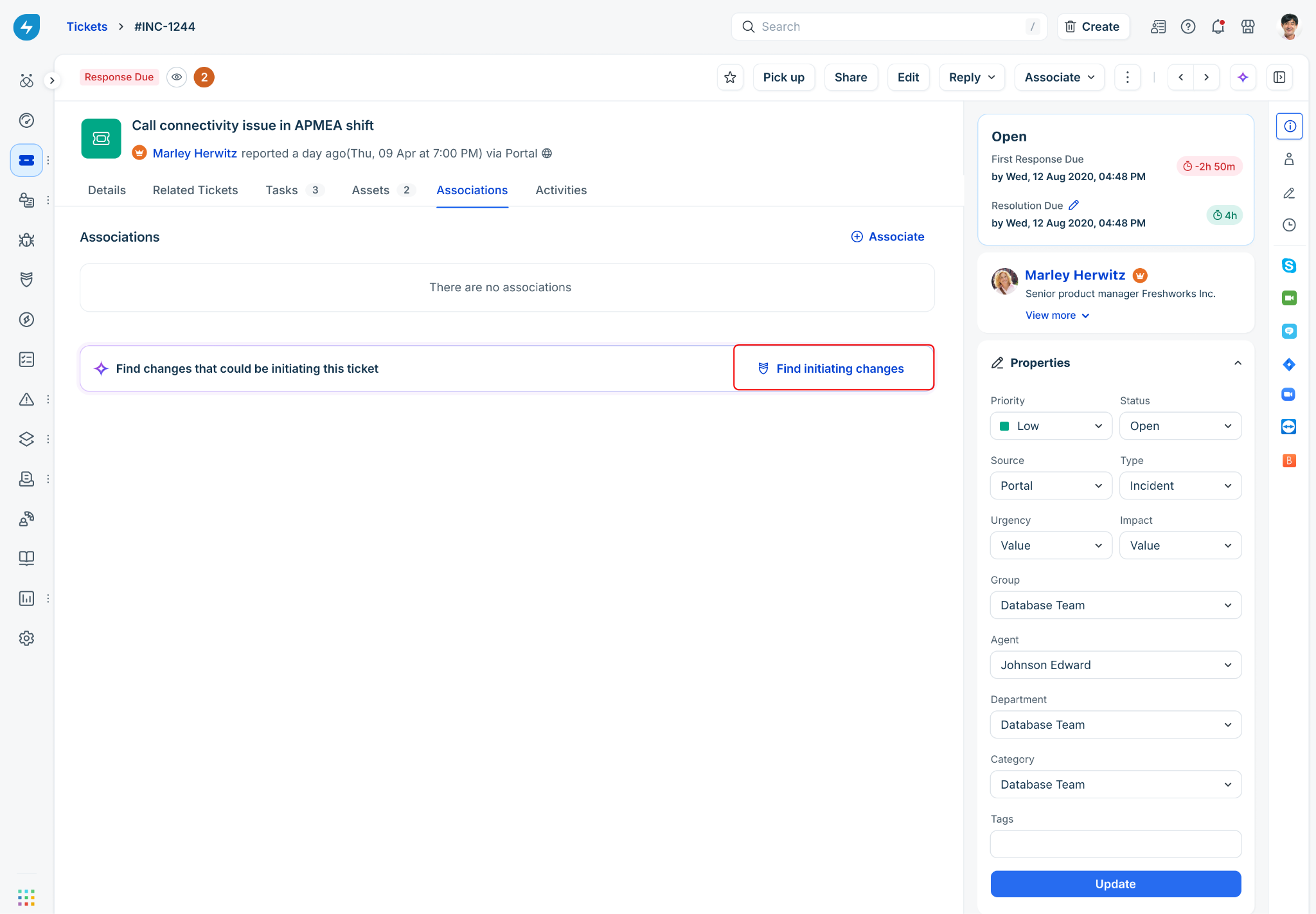1316x914 pixels.
Task: Open requester person icon in right rail
Action: 1289,159
